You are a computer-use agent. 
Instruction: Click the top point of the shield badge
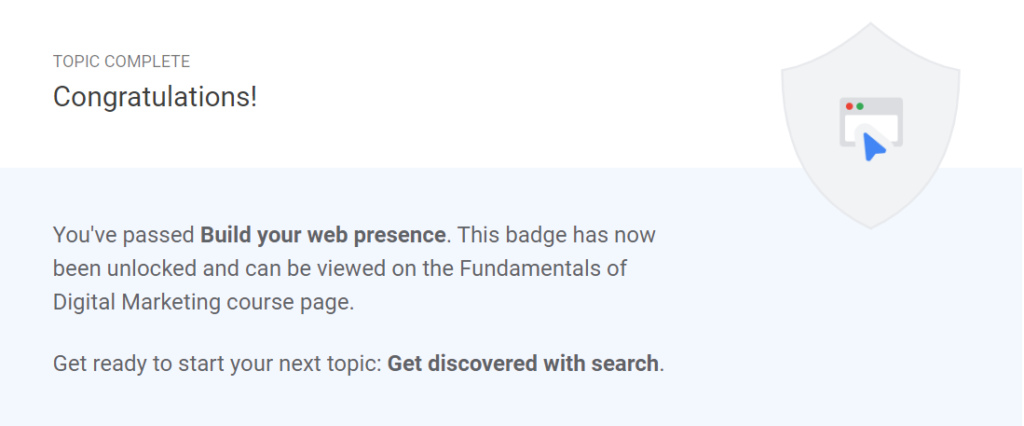click(x=871, y=26)
